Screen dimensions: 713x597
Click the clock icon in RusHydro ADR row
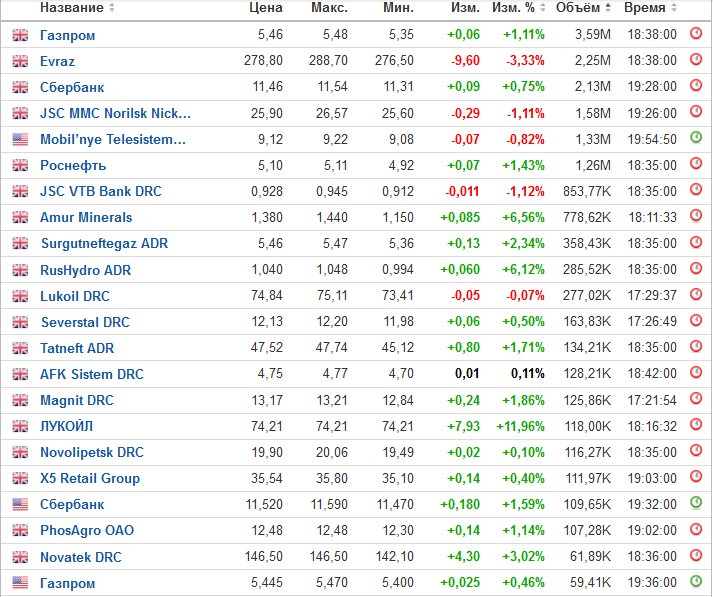[696, 268]
